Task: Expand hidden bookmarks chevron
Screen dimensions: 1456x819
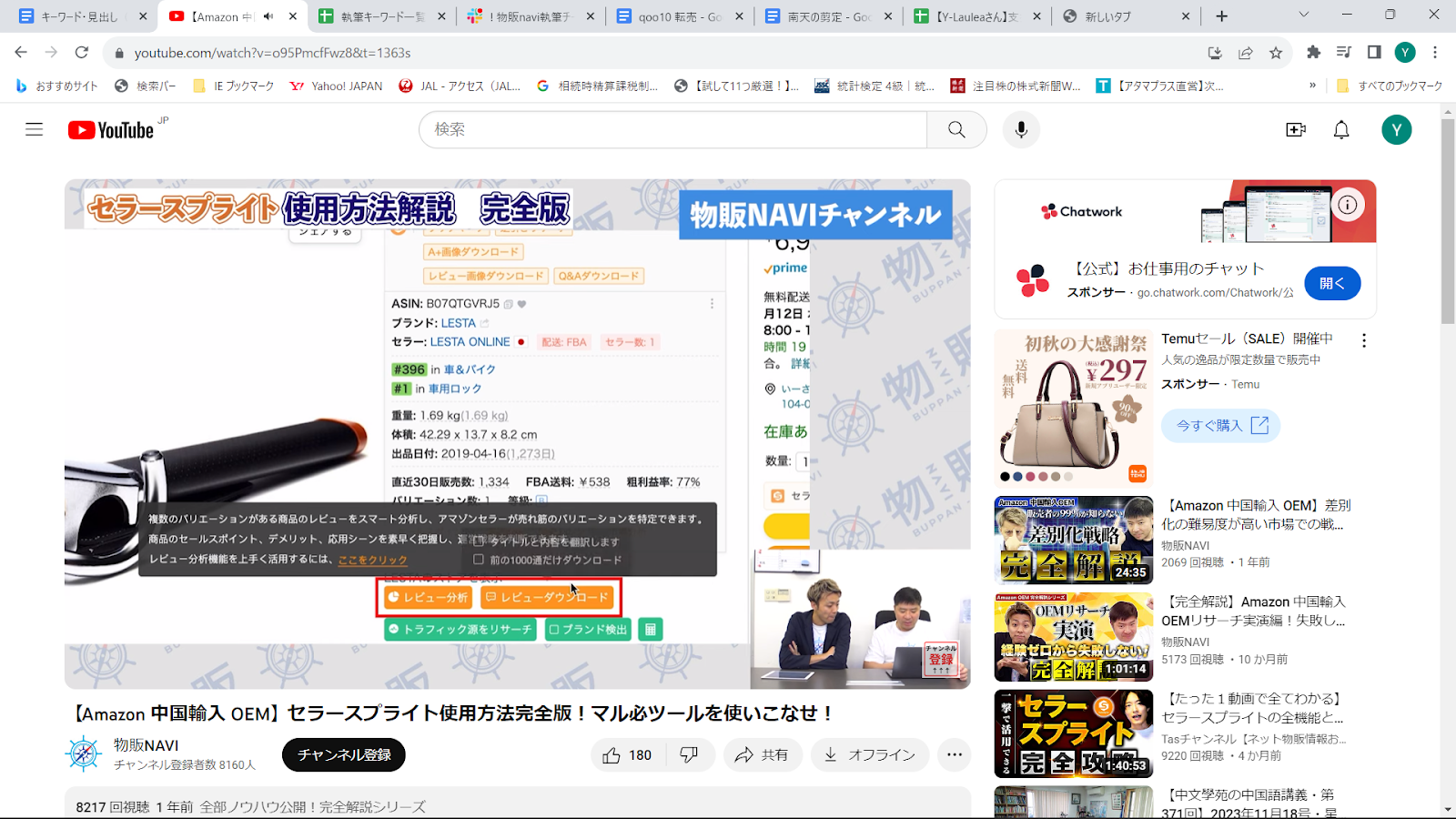Action: [1312, 86]
